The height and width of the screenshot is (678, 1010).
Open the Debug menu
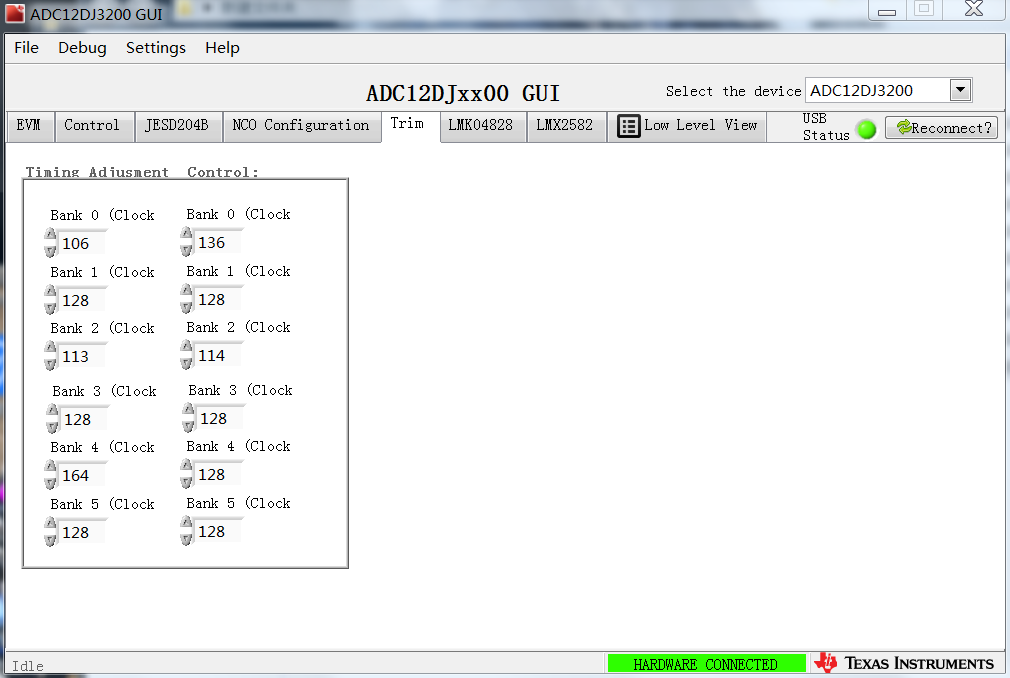coord(82,48)
